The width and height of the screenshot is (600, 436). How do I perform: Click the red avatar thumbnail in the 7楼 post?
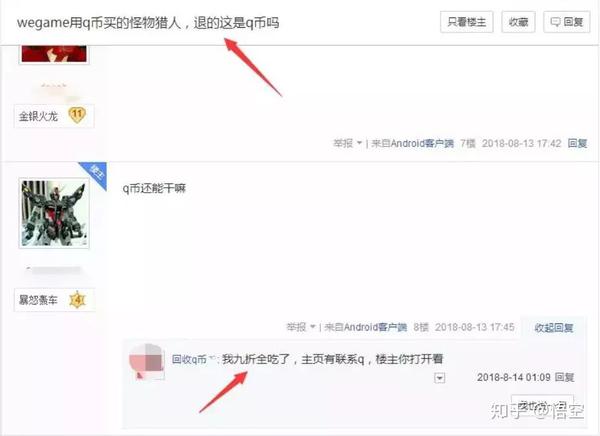(x=54, y=54)
